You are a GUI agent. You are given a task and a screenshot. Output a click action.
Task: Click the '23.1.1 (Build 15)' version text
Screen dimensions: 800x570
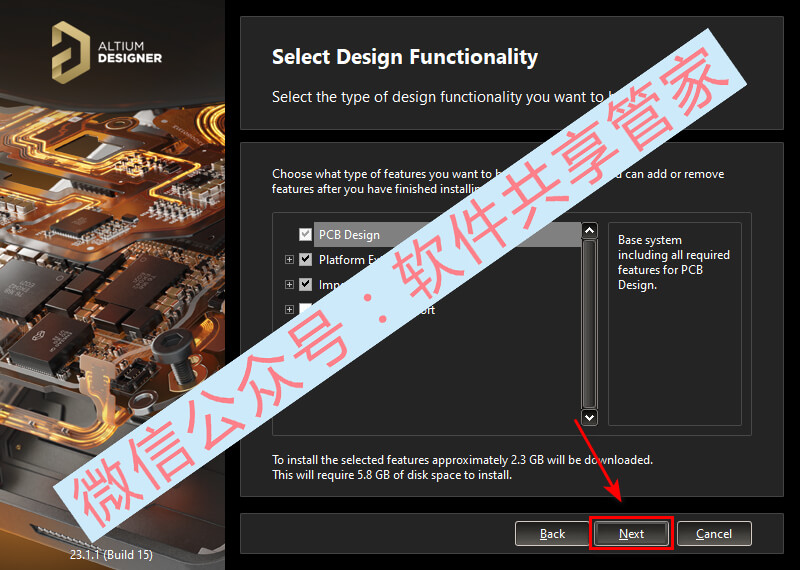(111, 554)
